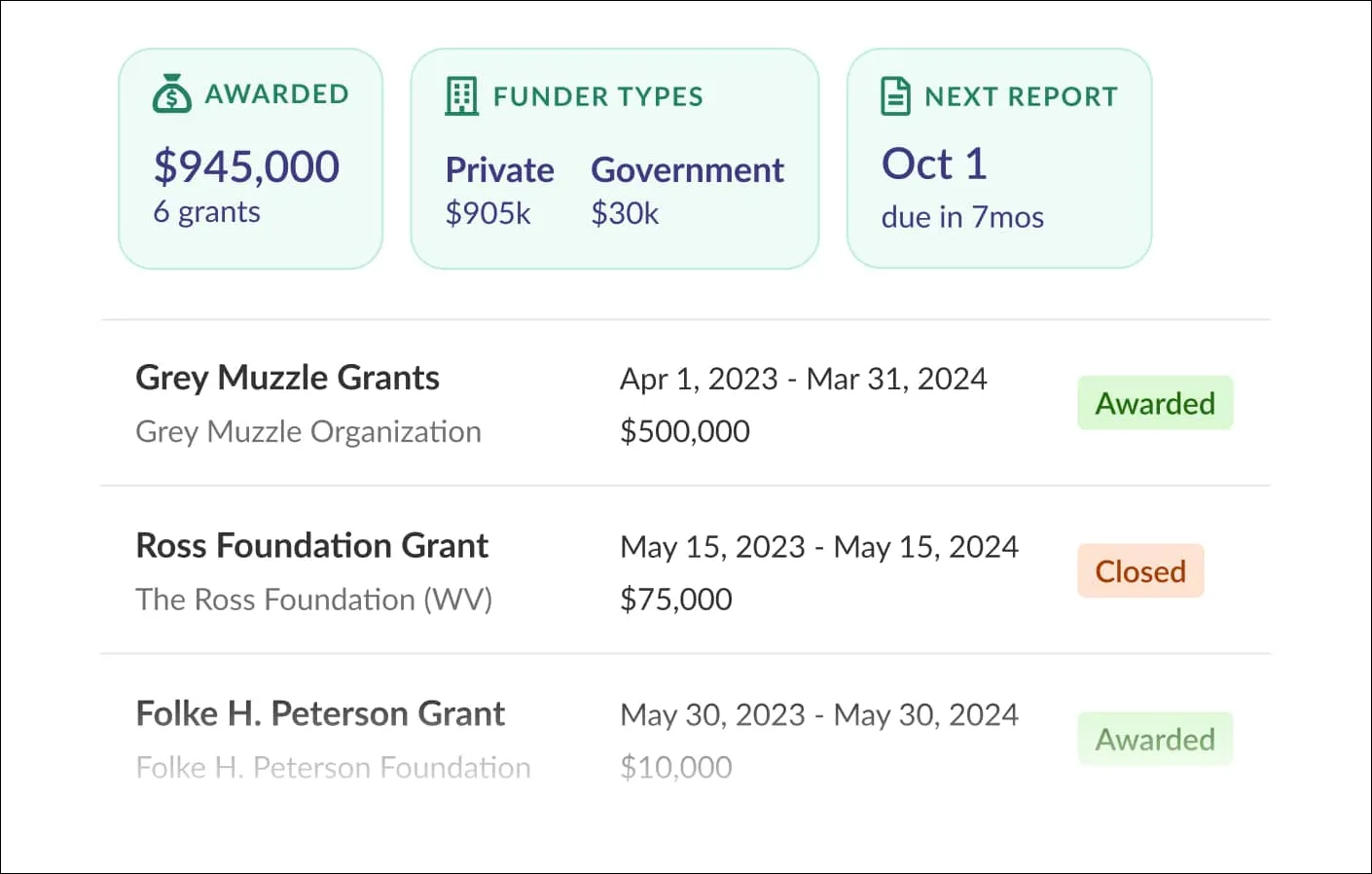Open the Oct 1 next report date
Image resolution: width=1372 pixels, height=874 pixels.
tap(934, 164)
